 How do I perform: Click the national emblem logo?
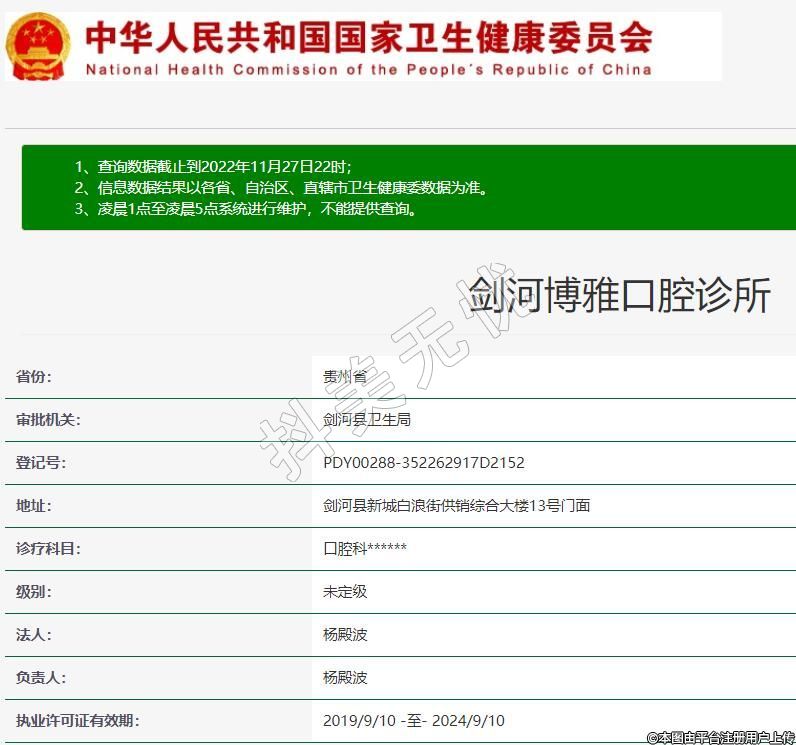(38, 46)
